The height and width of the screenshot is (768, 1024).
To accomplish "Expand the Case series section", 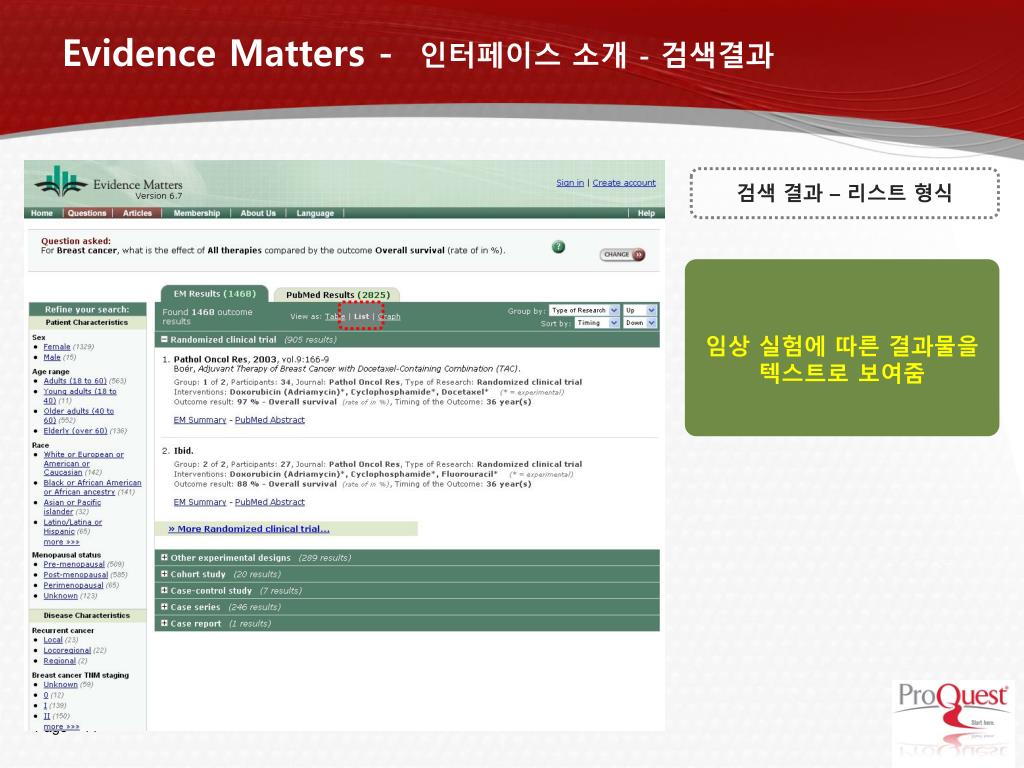I will tap(165, 607).
